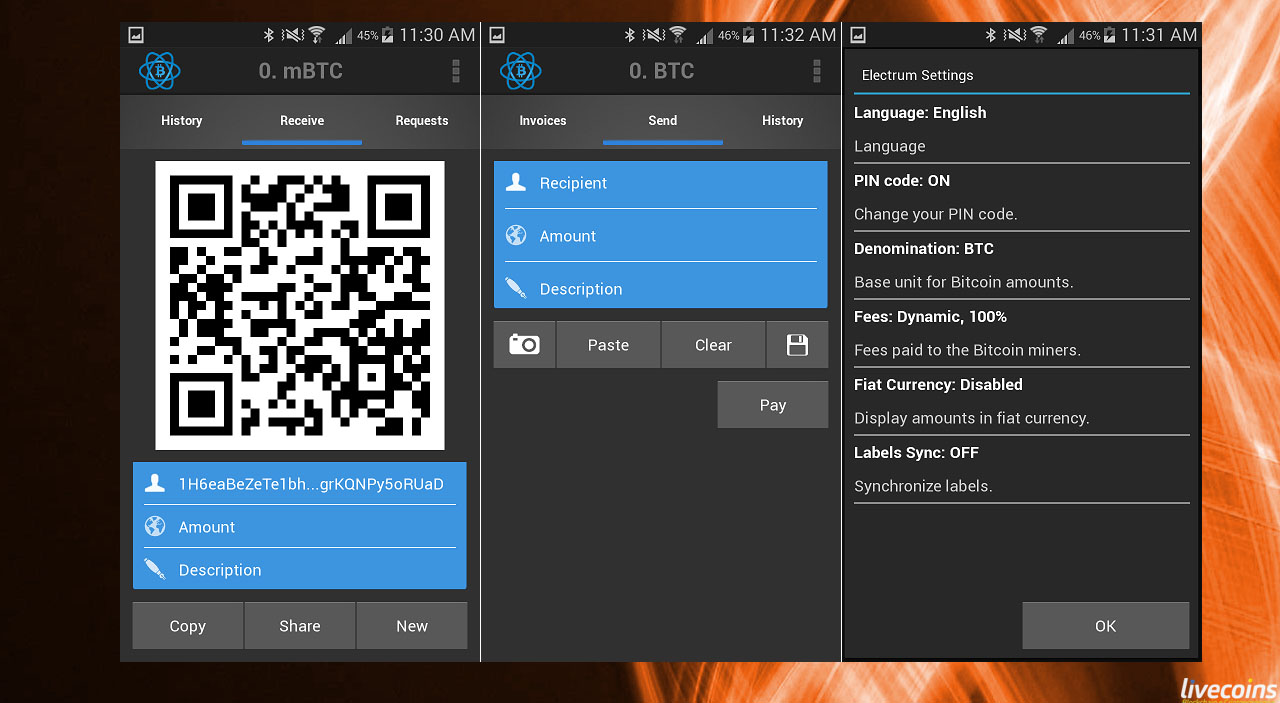Select the Receive tab

(x=302, y=120)
